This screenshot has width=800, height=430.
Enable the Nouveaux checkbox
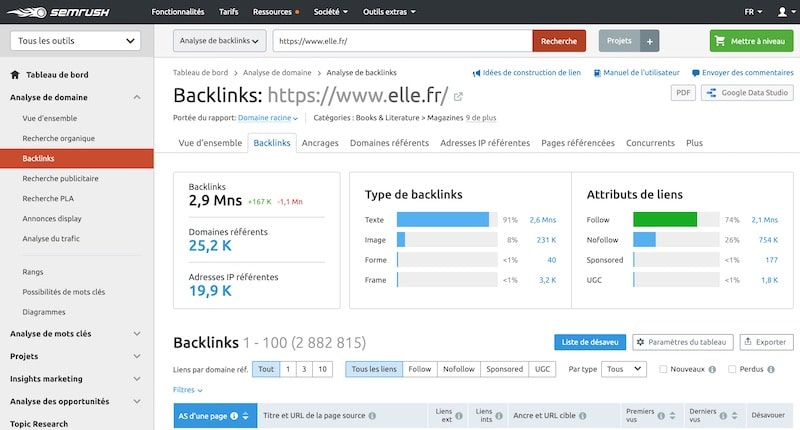[663, 369]
